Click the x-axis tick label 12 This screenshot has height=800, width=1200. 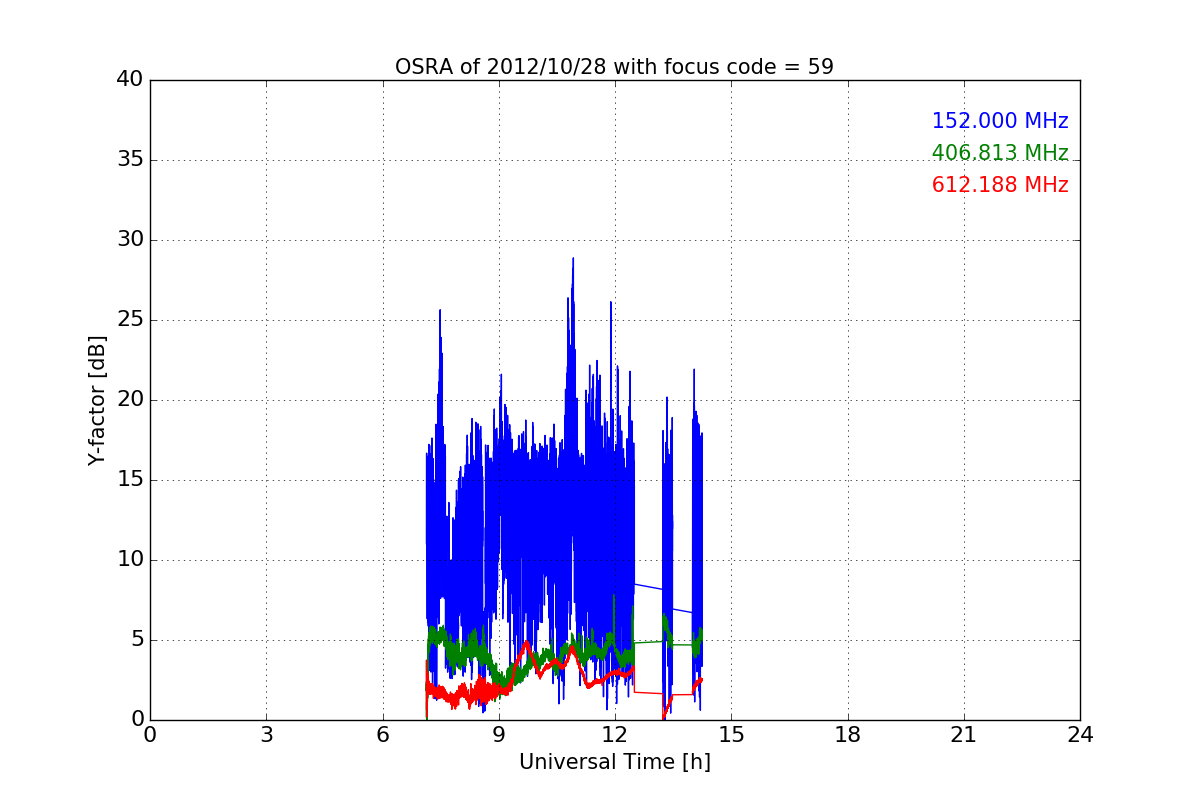pyautogui.click(x=615, y=735)
